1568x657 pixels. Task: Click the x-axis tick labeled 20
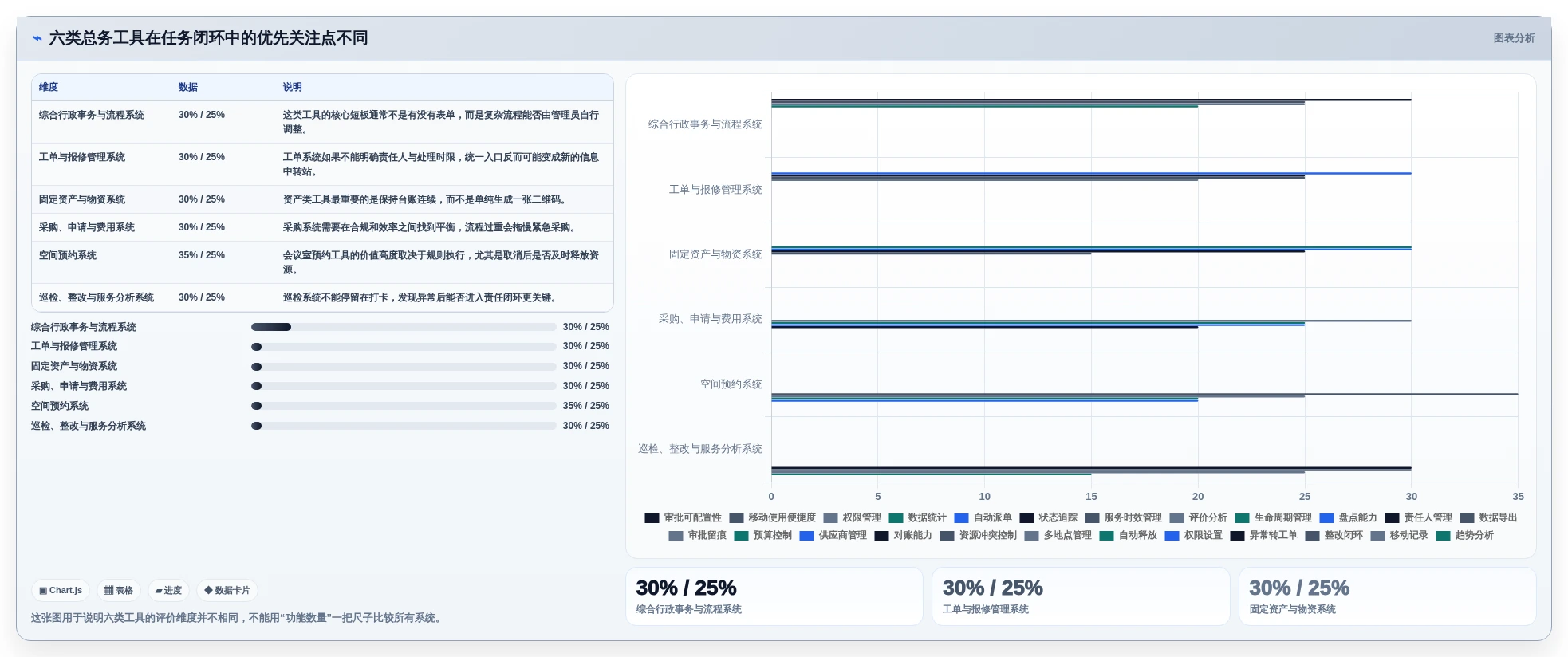pos(1198,496)
